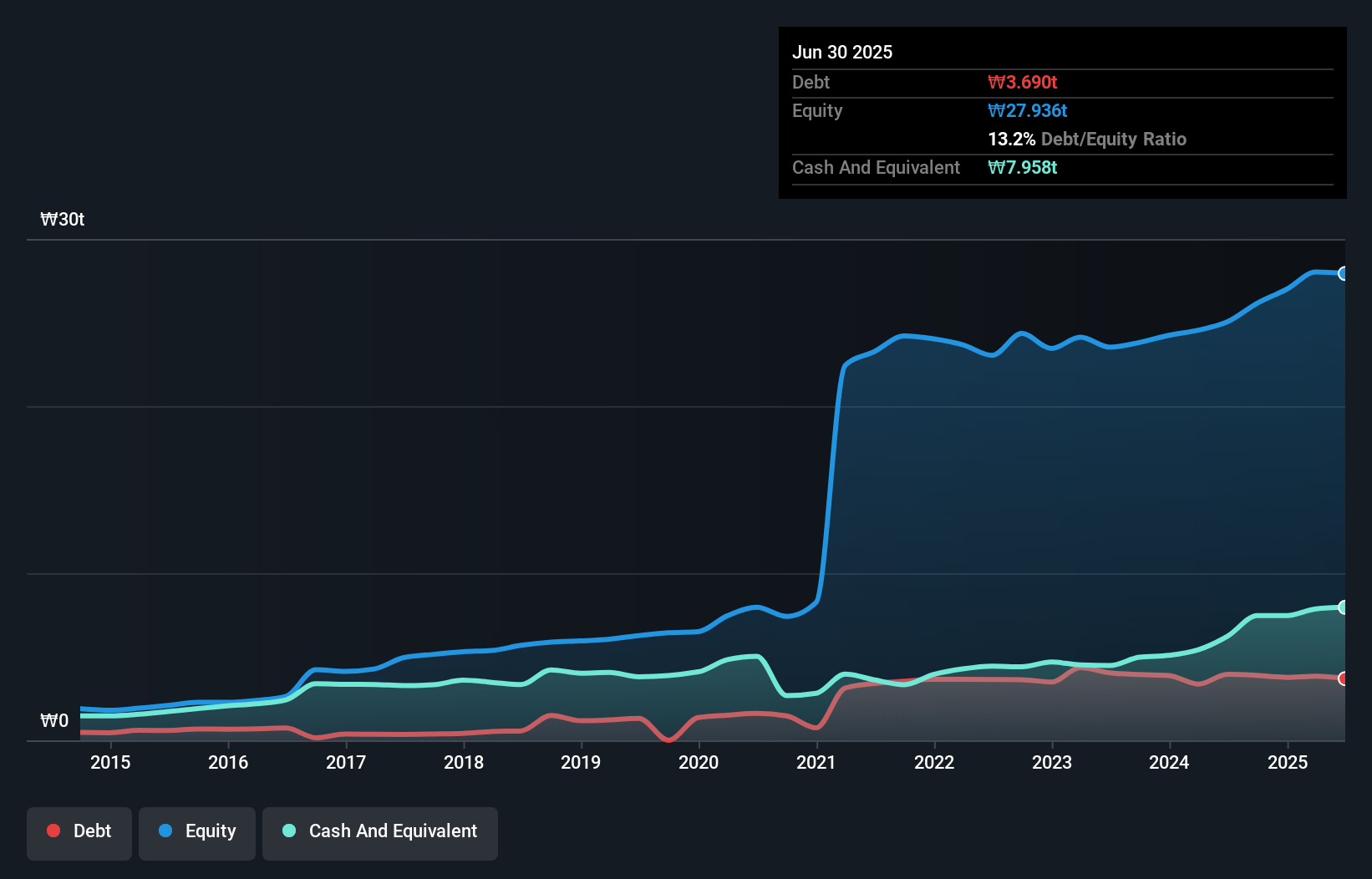The image size is (1372, 879).
Task: Click the Debt label in tooltip
Action: tap(810, 82)
